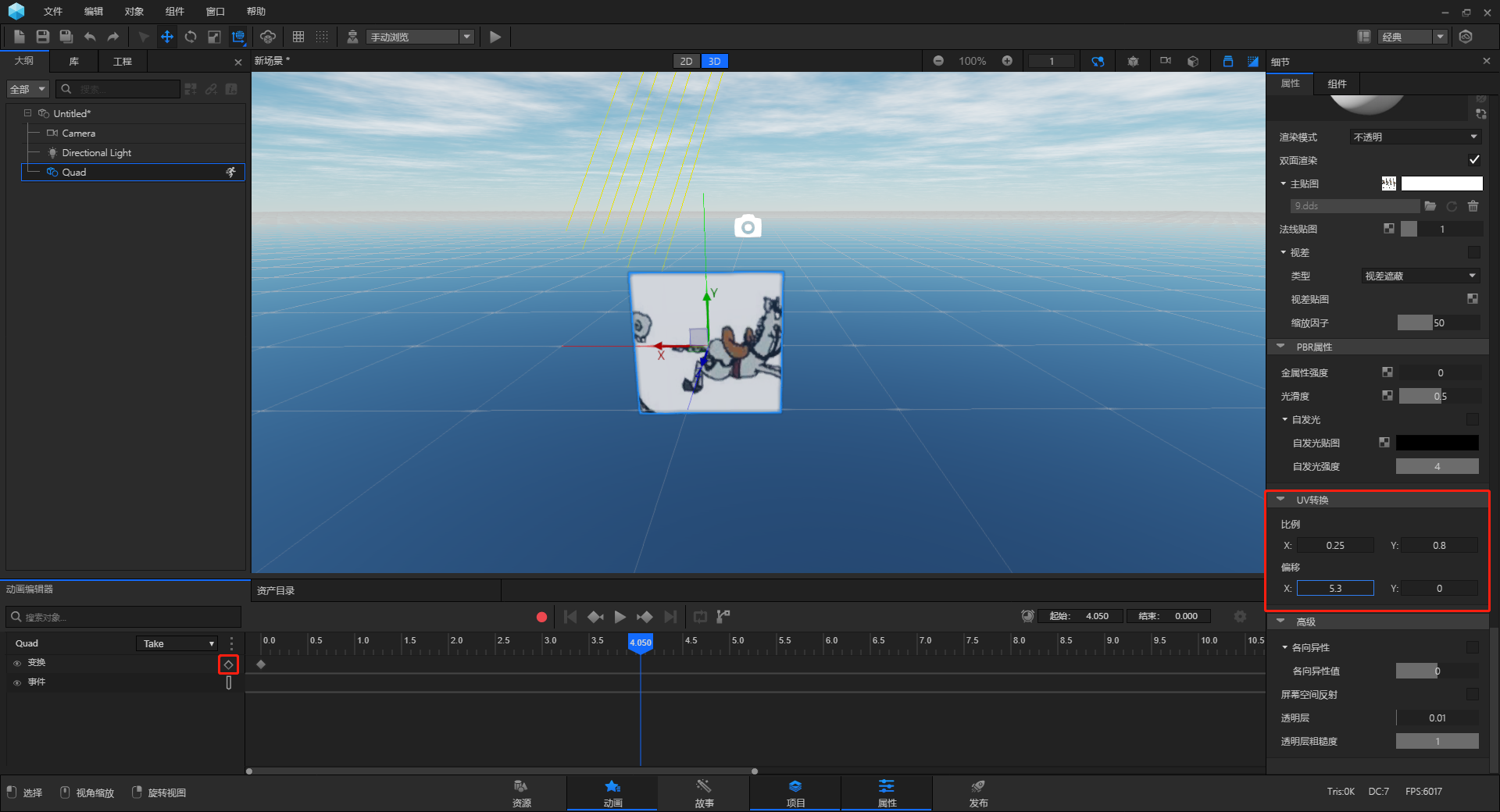1500x812 pixels.
Task: Open the 资源 bottom button
Action: coord(522,792)
